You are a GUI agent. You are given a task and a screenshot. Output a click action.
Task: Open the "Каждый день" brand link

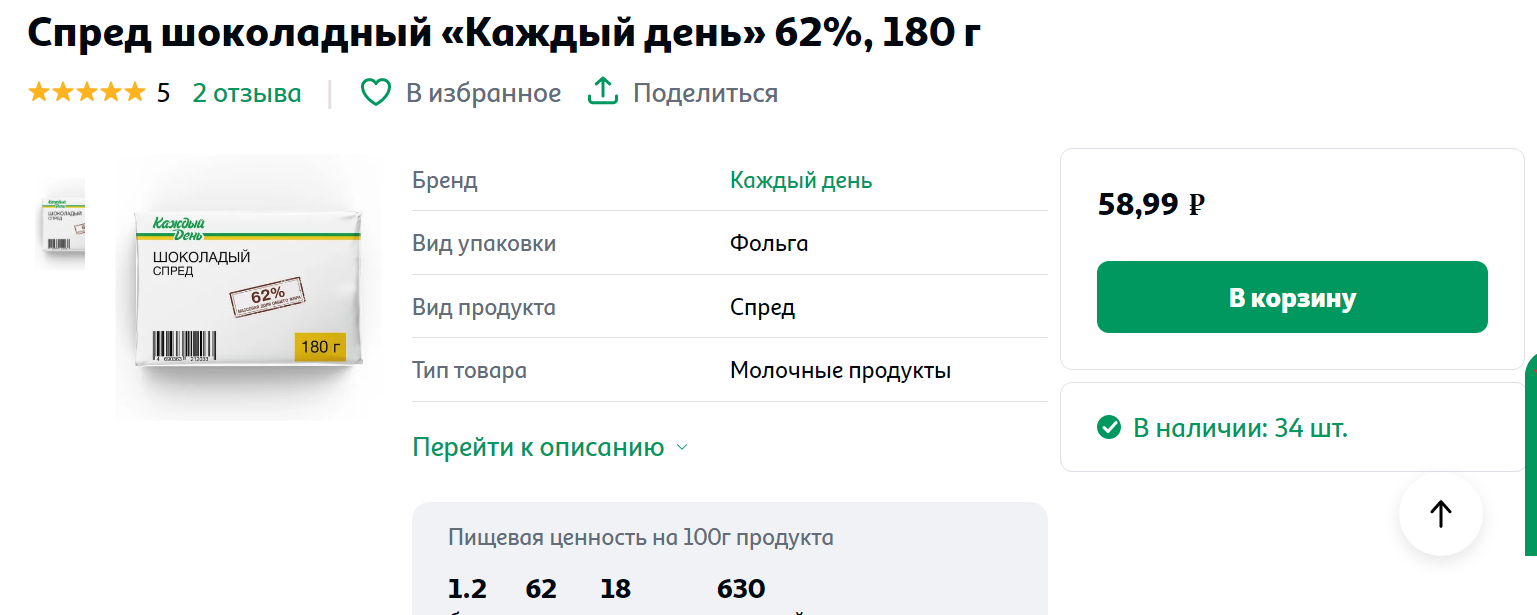click(801, 181)
